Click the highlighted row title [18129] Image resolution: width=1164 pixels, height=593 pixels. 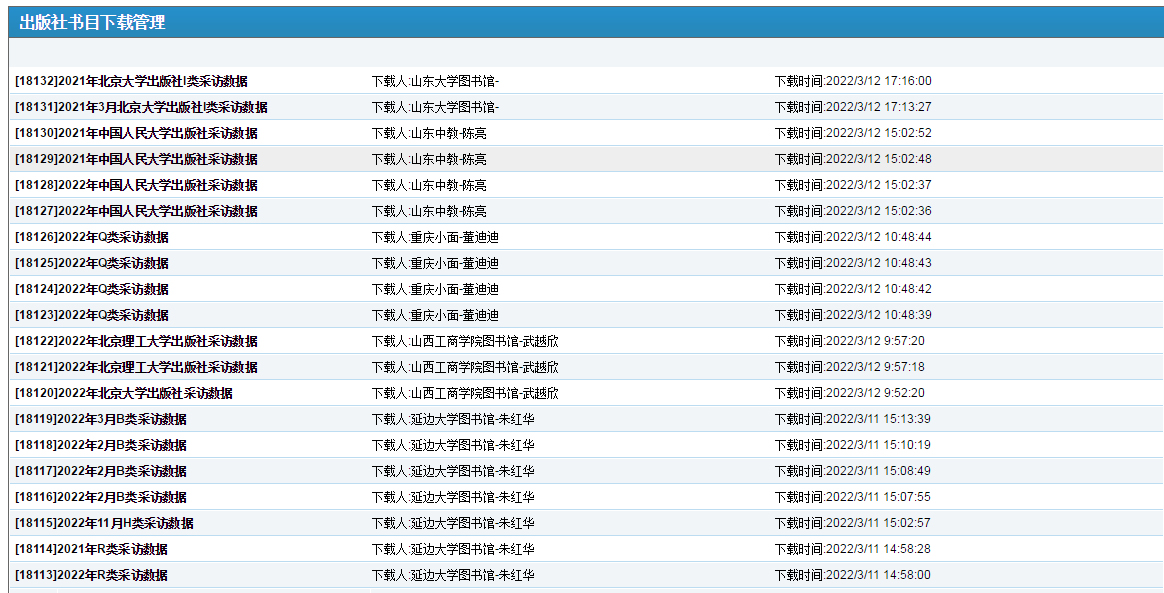pyautogui.click(x=136, y=159)
